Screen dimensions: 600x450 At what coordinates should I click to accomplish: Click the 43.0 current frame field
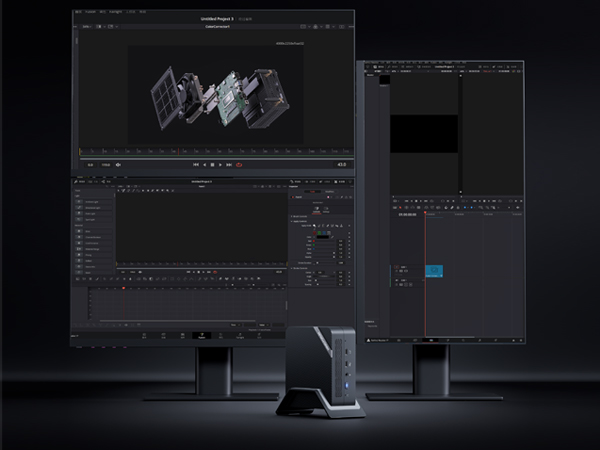coord(341,164)
